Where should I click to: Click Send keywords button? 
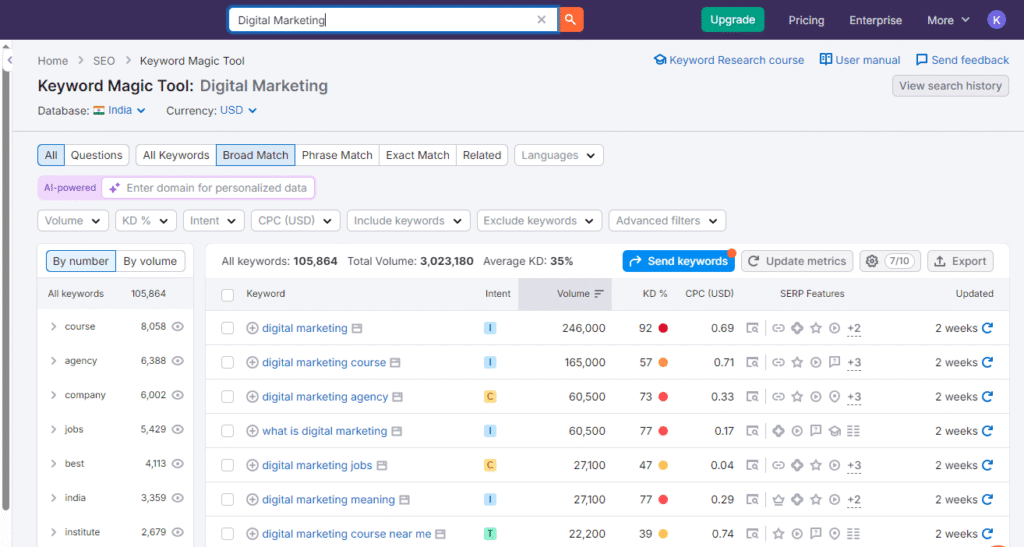679,261
